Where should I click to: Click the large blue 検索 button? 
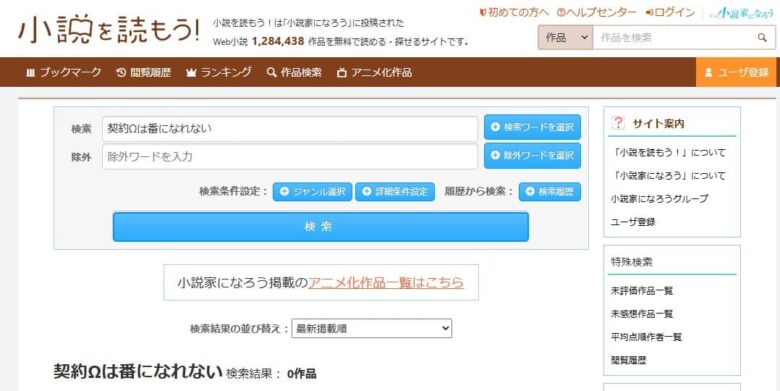(320, 227)
